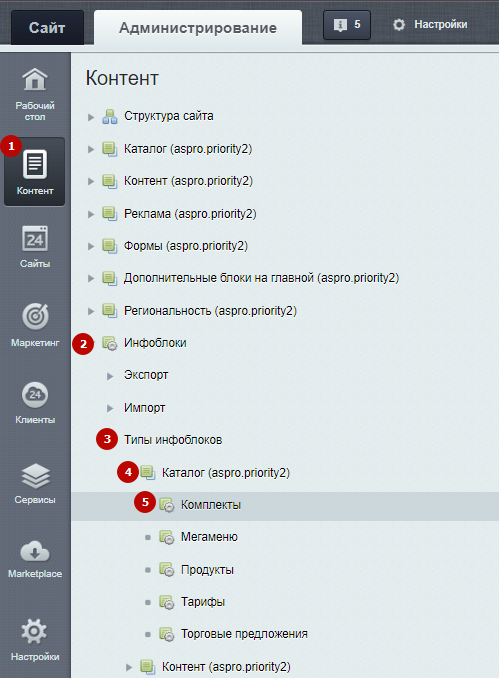Switch to the Сайт tab
Image resolution: width=499 pixels, height=678 pixels.
47,28
